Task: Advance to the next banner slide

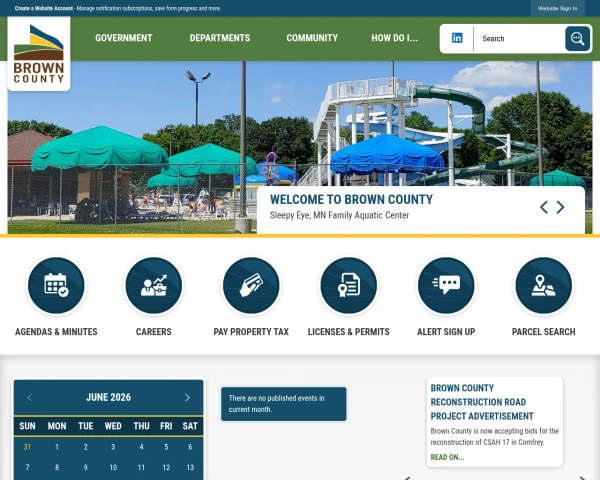Action: pos(560,207)
